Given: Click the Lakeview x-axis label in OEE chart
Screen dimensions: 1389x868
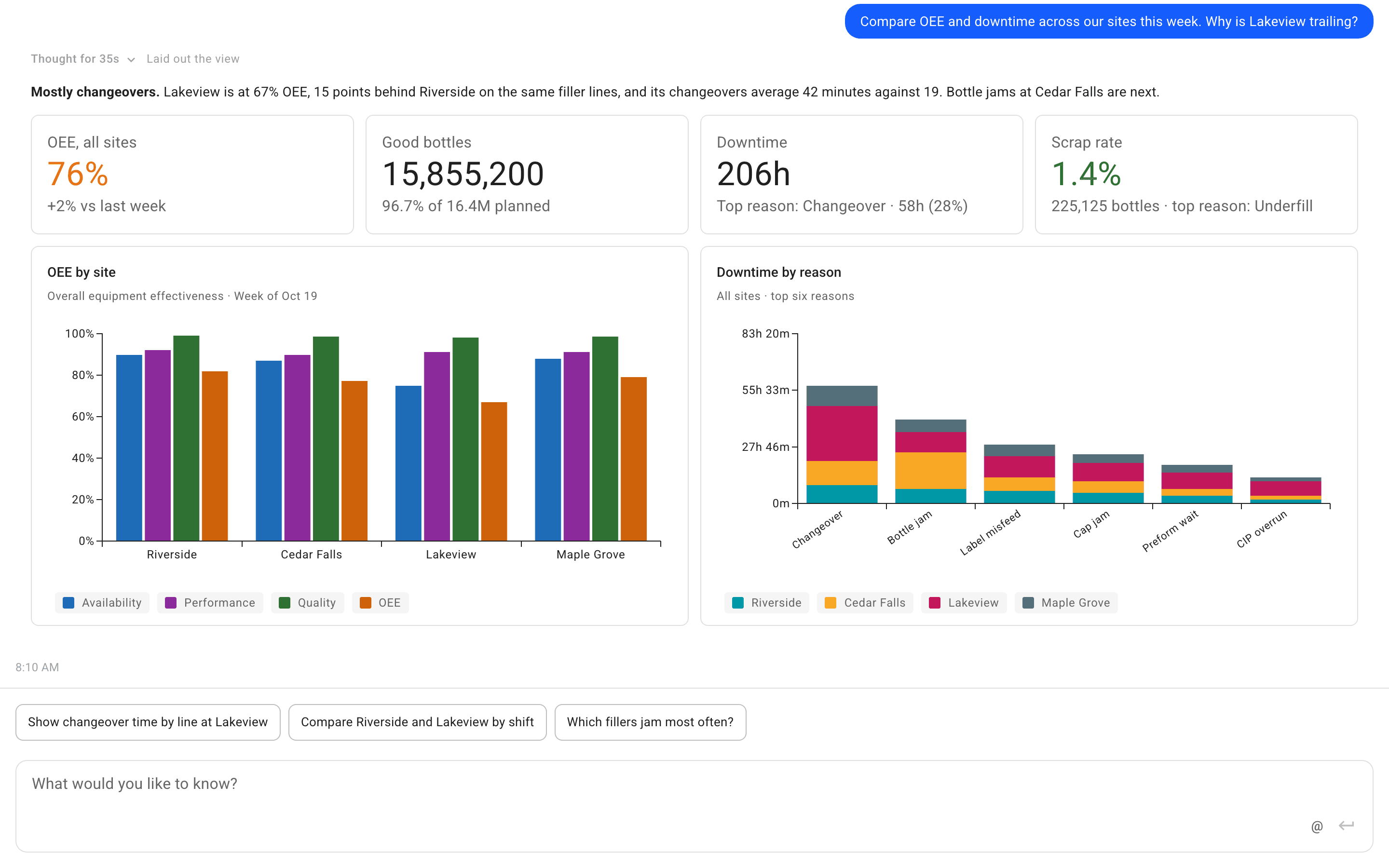Looking at the screenshot, I should coord(451,555).
